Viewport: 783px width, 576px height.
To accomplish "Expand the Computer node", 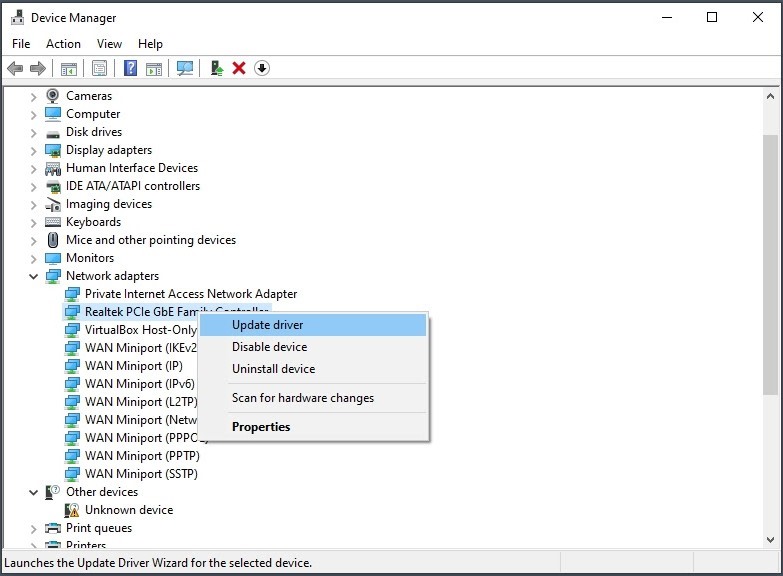I will tap(33, 114).
